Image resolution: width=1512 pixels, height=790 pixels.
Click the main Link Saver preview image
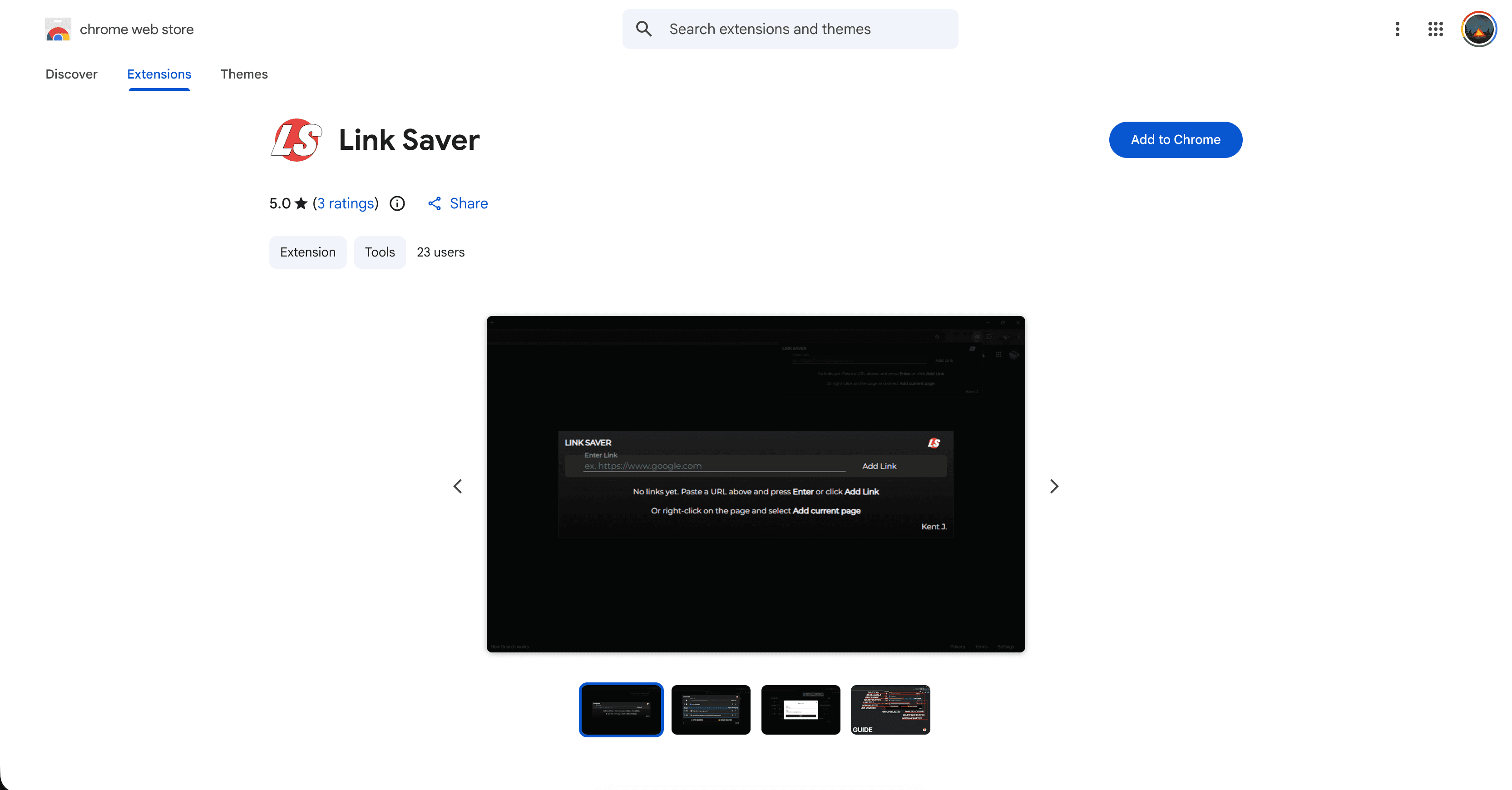[x=756, y=484]
